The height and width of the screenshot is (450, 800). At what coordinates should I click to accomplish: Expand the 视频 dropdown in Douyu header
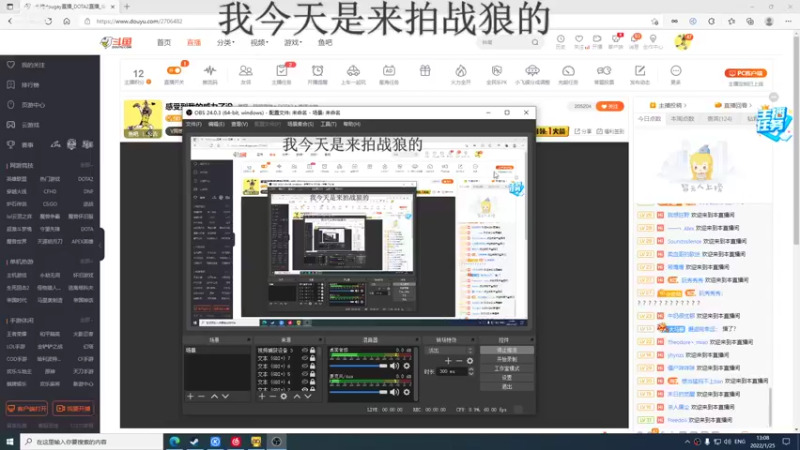pyautogui.click(x=259, y=42)
